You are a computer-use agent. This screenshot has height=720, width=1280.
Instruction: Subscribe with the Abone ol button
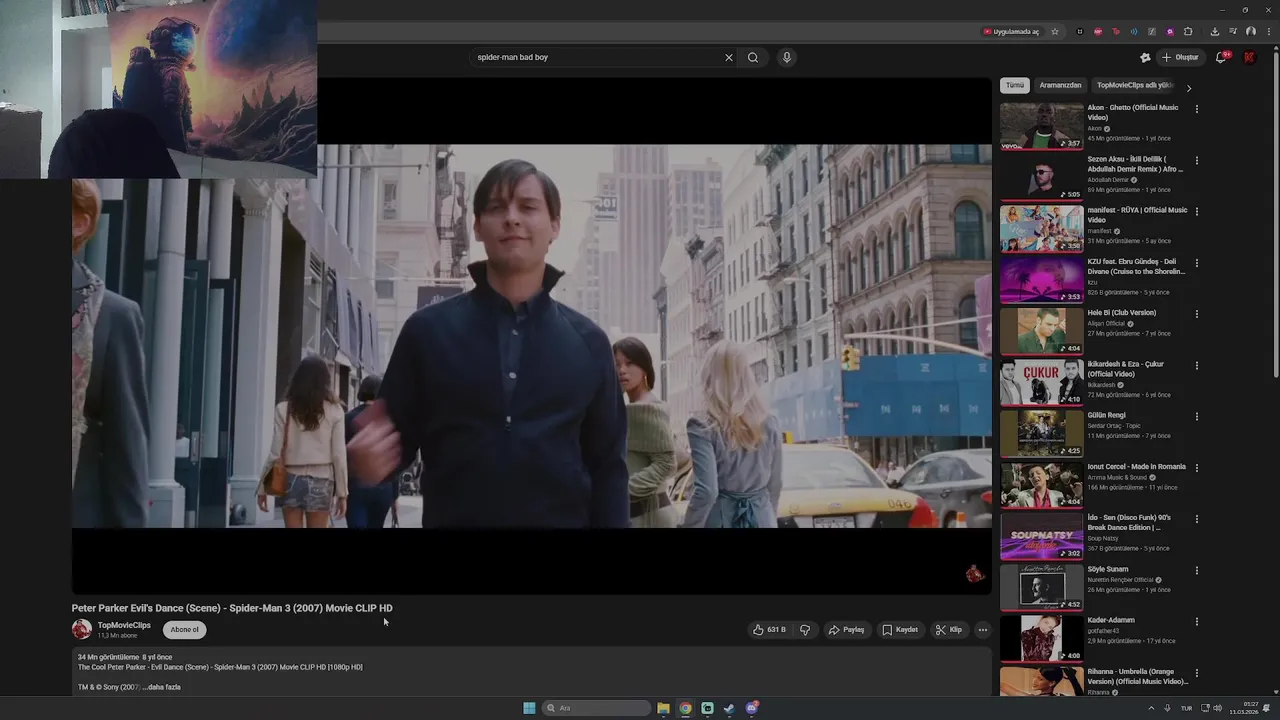[185, 630]
